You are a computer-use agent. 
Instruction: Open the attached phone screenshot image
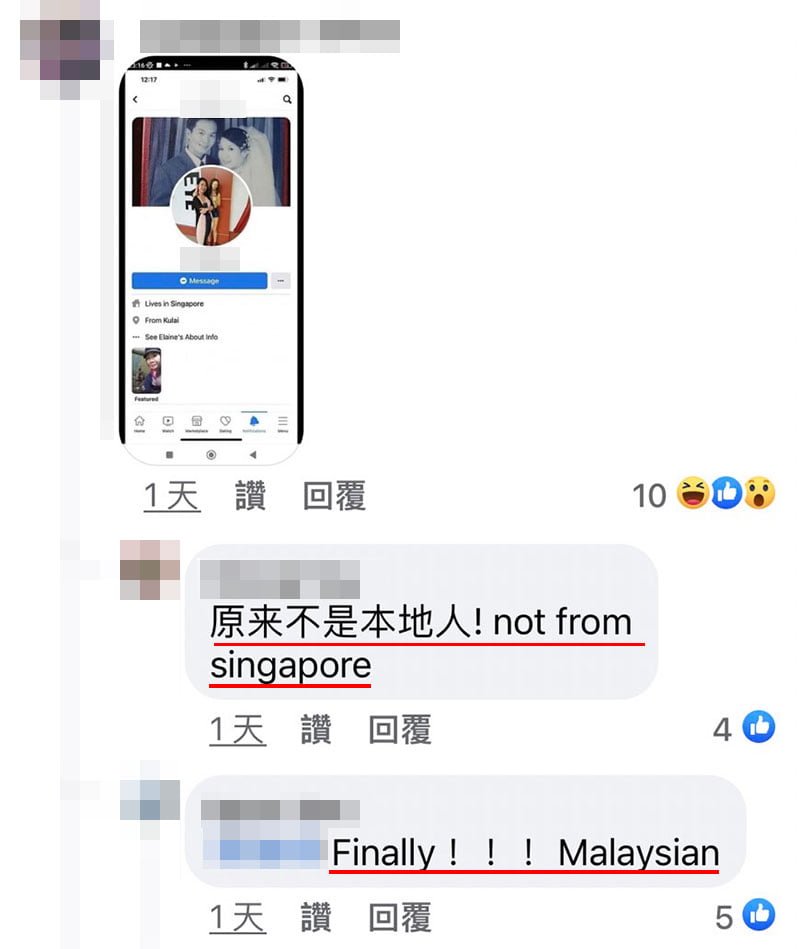pos(211,260)
